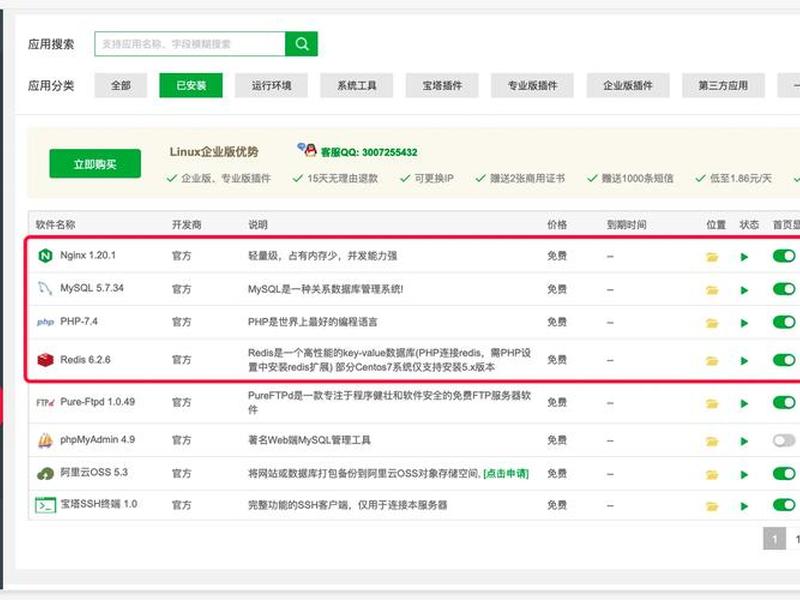Image resolution: width=800 pixels, height=600 pixels.
Task: Click the 到期时间 column header
Action: tap(627, 224)
